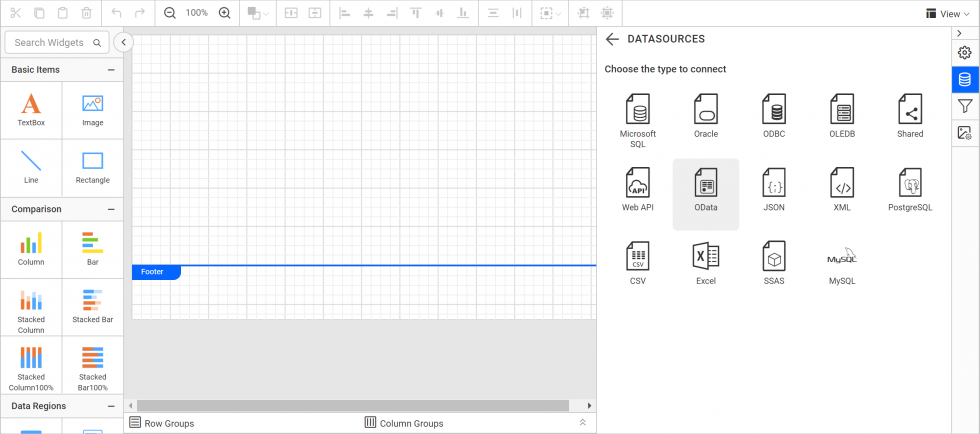This screenshot has width=980, height=434.
Task: Choose Oracle datasource type
Action: (x=706, y=121)
